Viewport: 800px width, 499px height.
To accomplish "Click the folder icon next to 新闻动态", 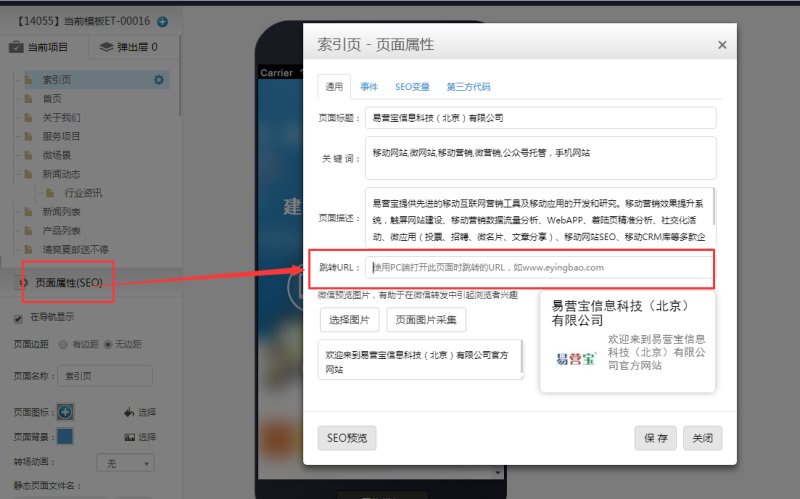I will point(29,174).
